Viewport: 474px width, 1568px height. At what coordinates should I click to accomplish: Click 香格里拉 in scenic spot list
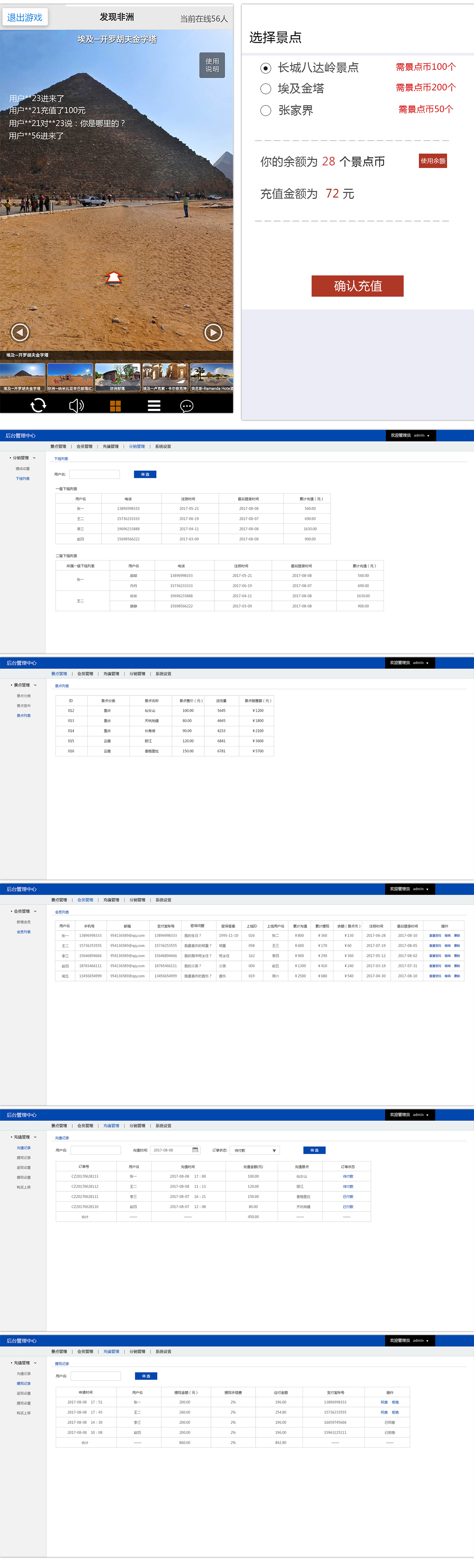152,751
